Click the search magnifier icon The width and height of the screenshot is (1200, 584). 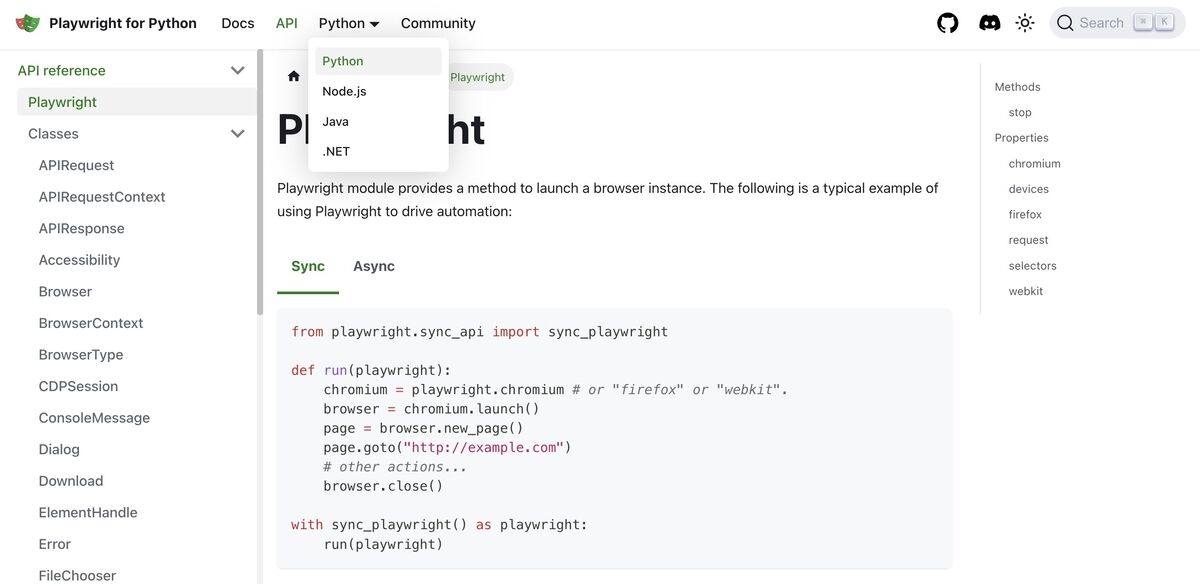click(x=1065, y=23)
